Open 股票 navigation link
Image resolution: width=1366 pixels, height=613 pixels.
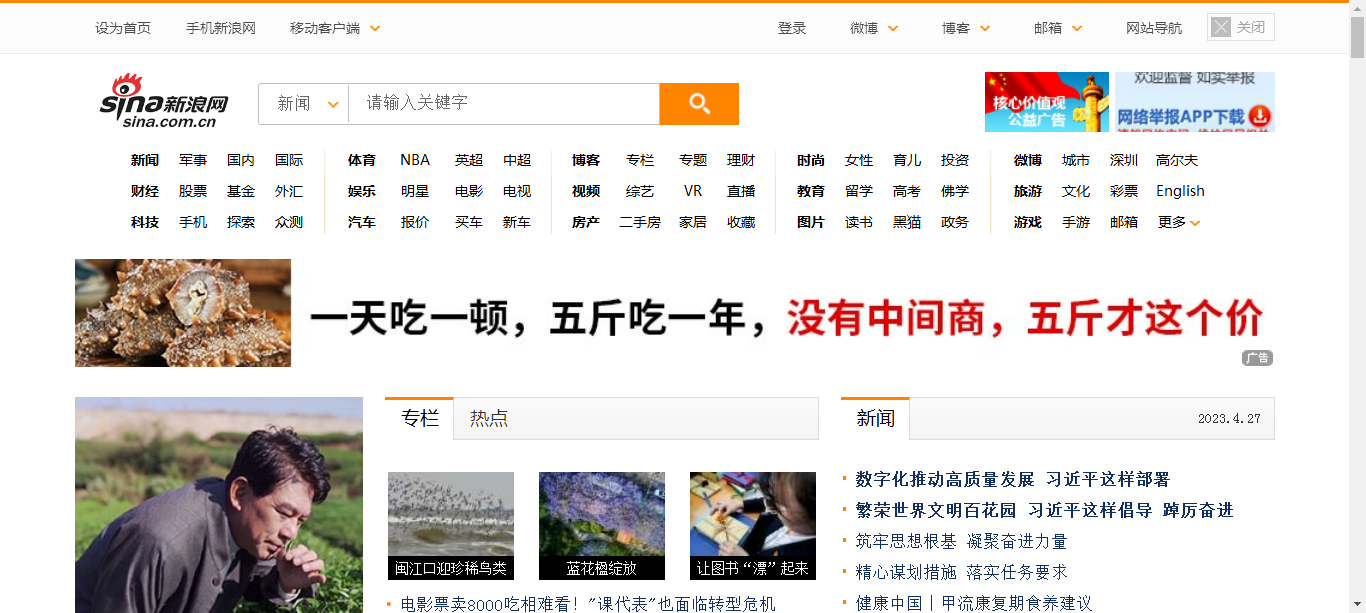[193, 191]
